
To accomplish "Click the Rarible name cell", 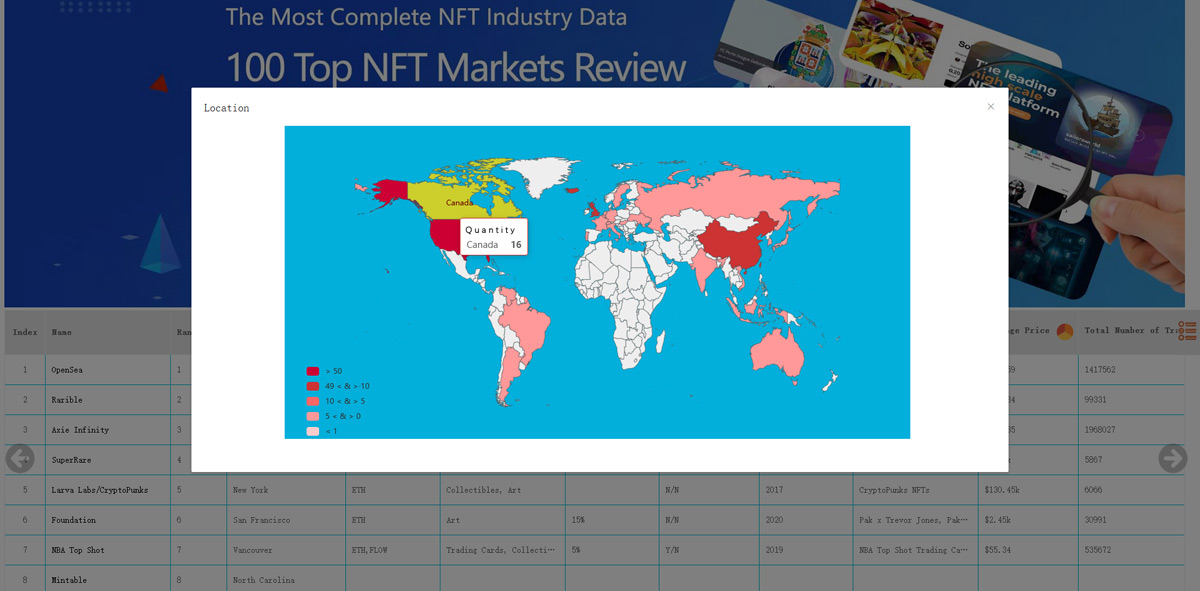I will click(x=108, y=400).
